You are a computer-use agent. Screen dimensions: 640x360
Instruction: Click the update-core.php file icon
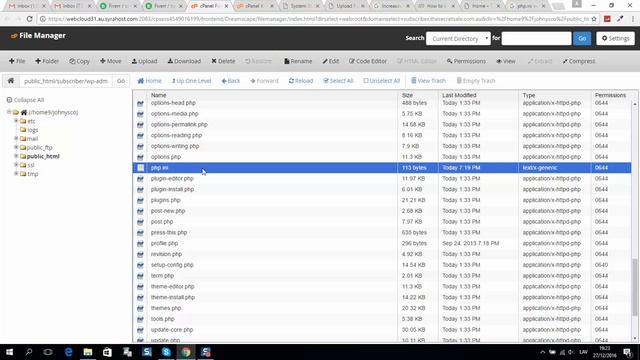point(140,330)
